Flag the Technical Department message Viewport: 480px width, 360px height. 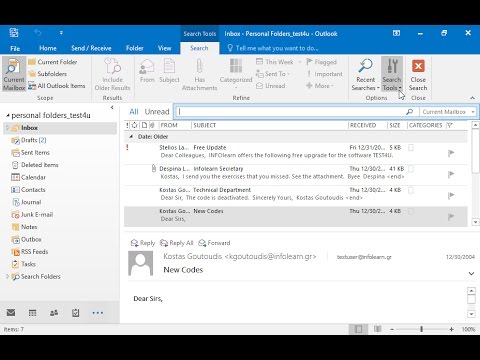pyautogui.click(x=451, y=195)
